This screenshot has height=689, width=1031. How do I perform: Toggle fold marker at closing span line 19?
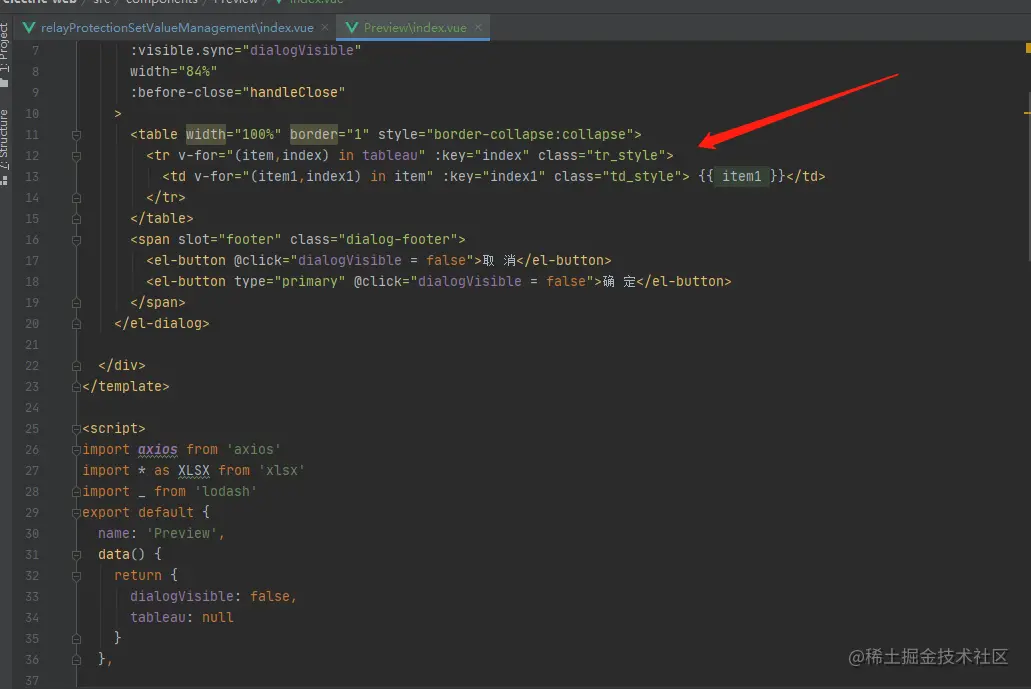[x=76, y=303]
